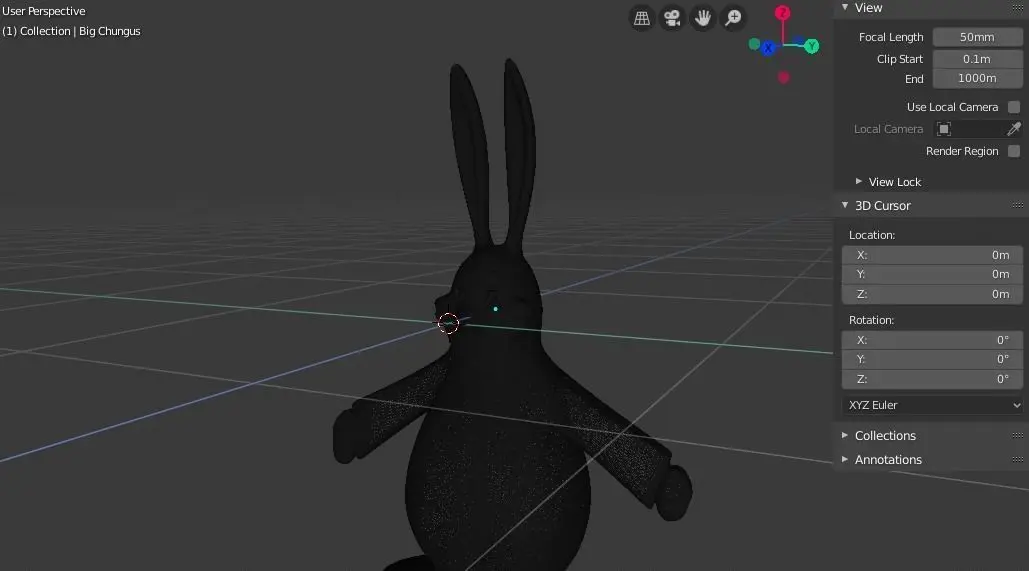
Task: Enable Render Region checkbox
Action: (1014, 151)
